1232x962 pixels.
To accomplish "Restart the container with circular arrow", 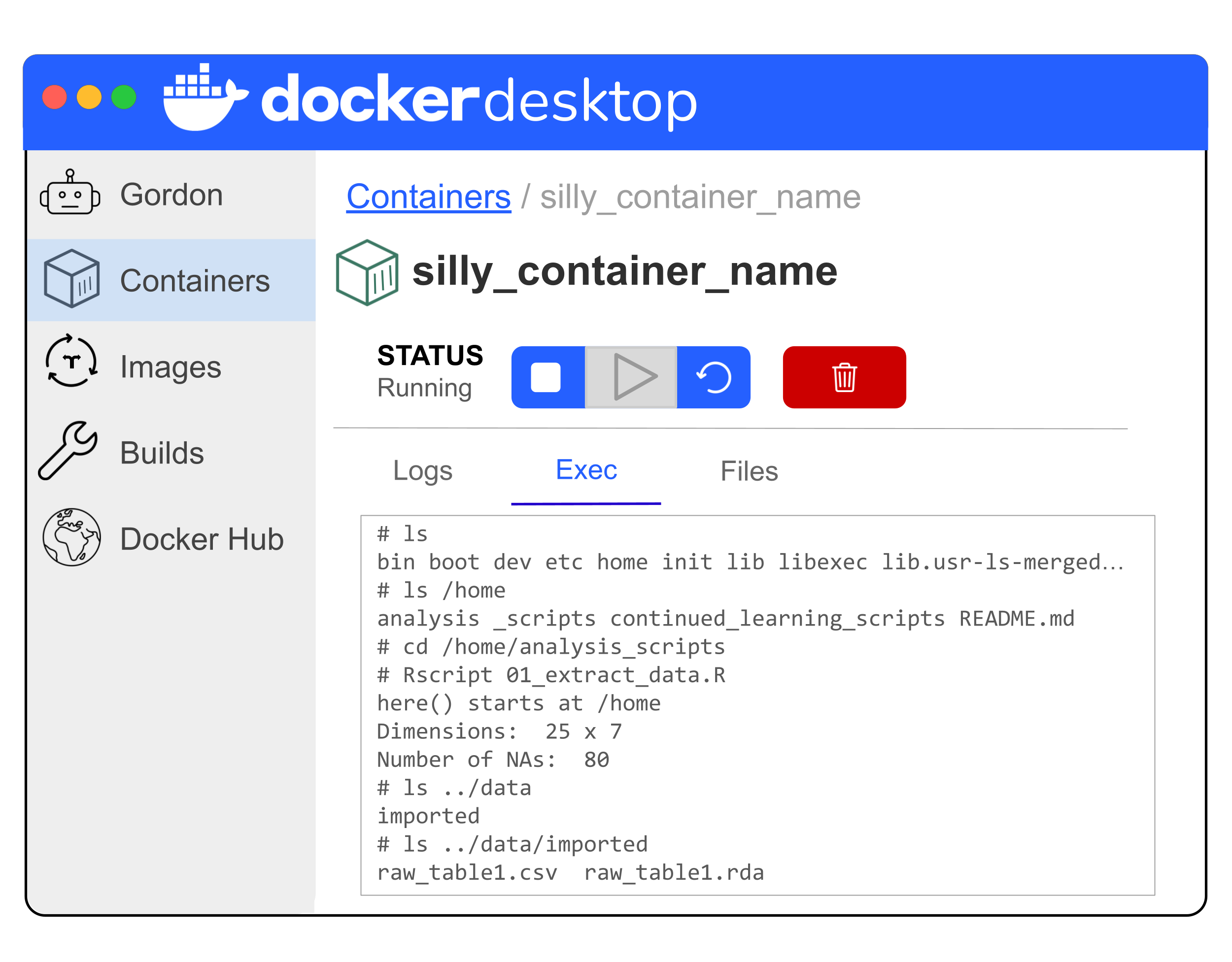I will tap(714, 377).
